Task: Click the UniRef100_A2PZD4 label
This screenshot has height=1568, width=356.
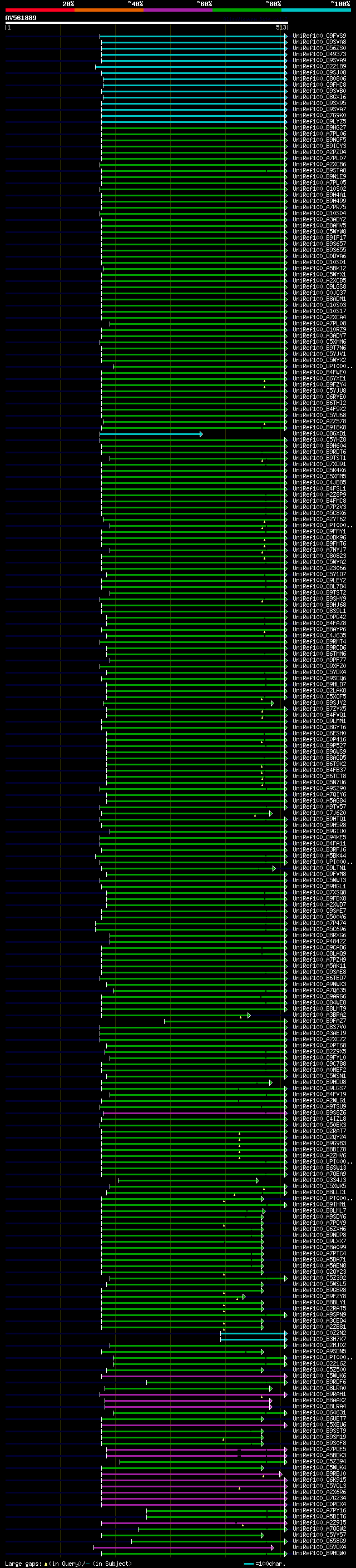Action: pyautogui.click(x=319, y=152)
